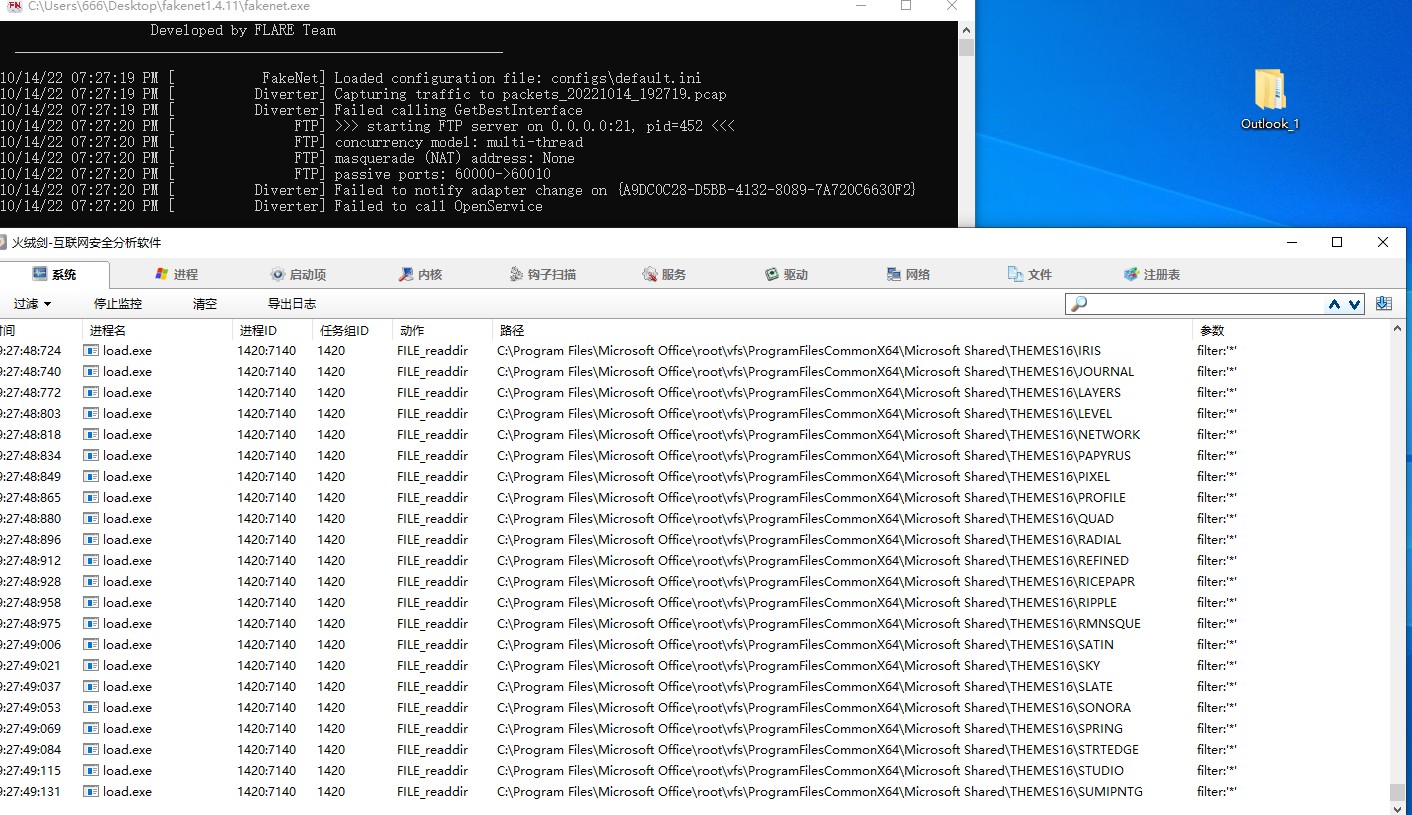Switch to the 启动项 (Startup) tab
1412x815 pixels.
[298, 275]
